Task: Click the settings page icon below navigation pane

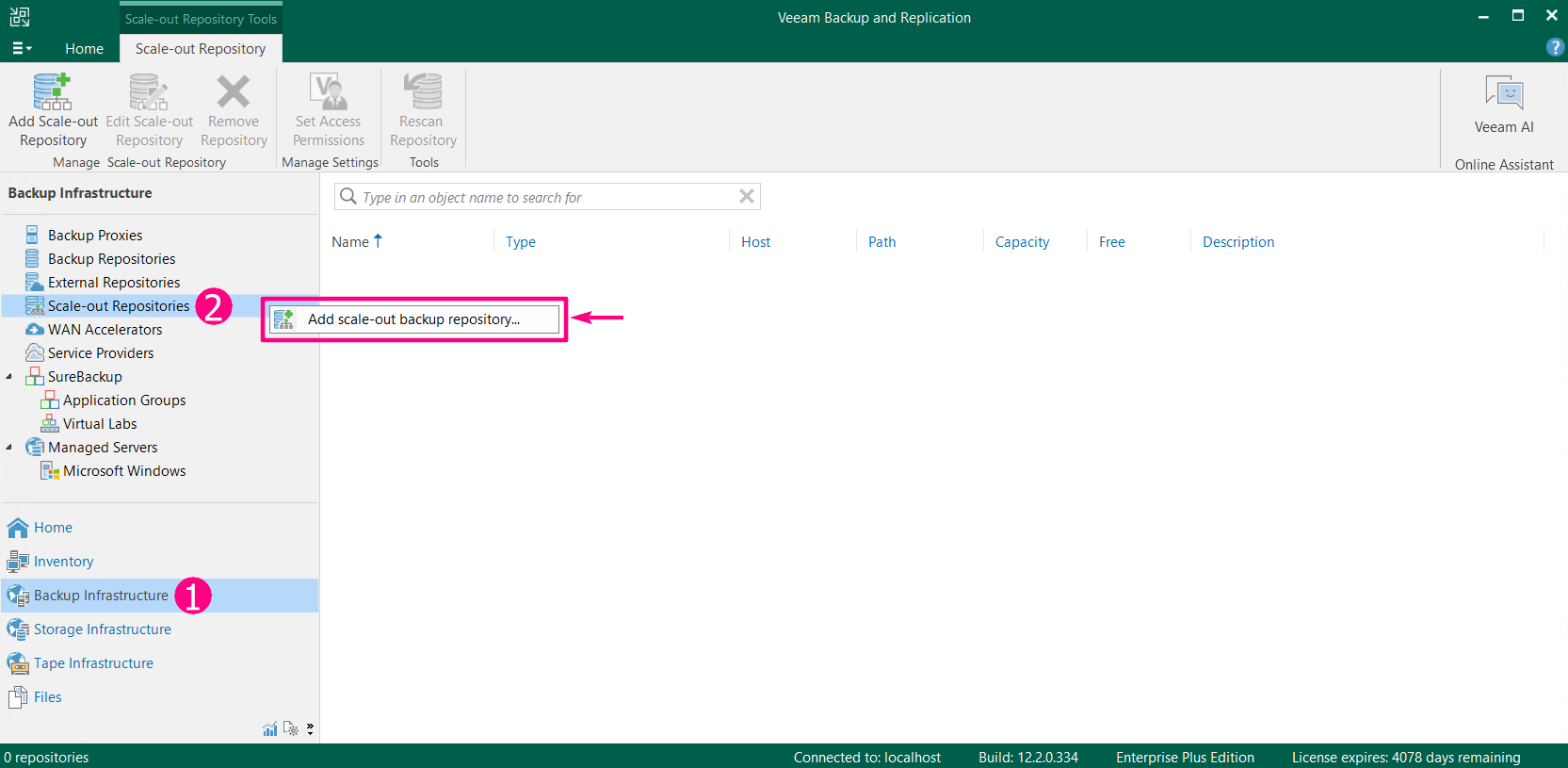Action: coord(291,728)
